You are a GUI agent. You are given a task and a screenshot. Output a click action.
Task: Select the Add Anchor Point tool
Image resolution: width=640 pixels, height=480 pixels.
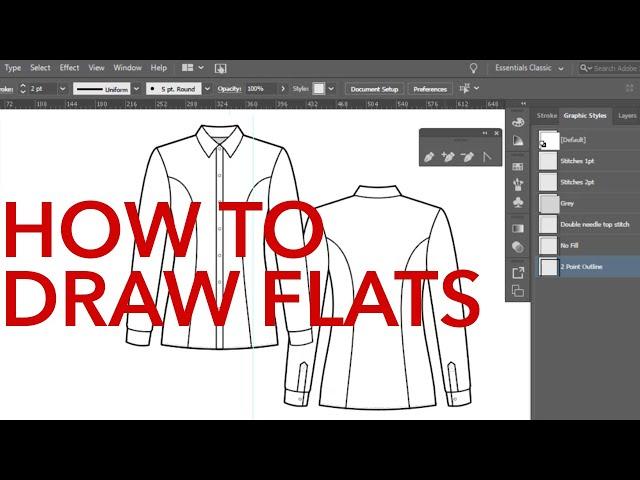pyautogui.click(x=449, y=157)
